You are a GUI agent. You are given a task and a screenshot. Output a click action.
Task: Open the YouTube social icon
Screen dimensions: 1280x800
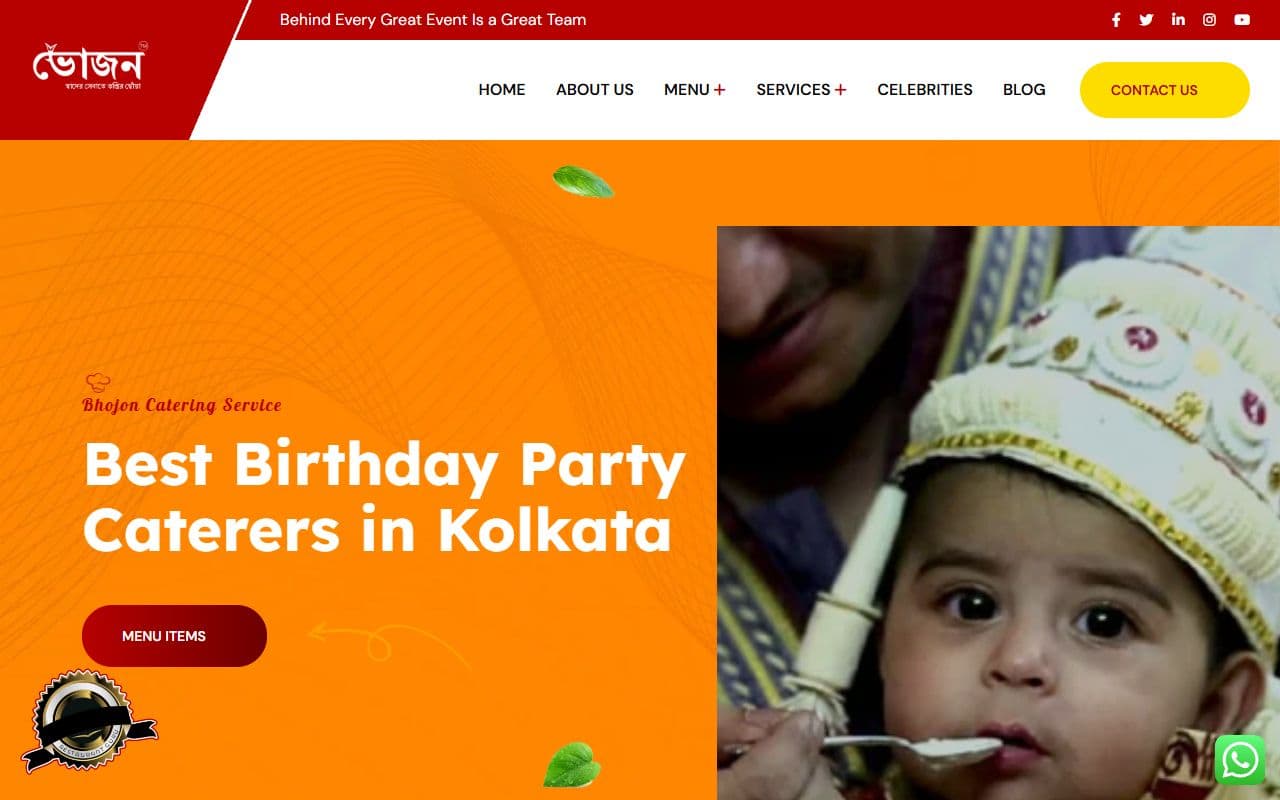(1242, 20)
